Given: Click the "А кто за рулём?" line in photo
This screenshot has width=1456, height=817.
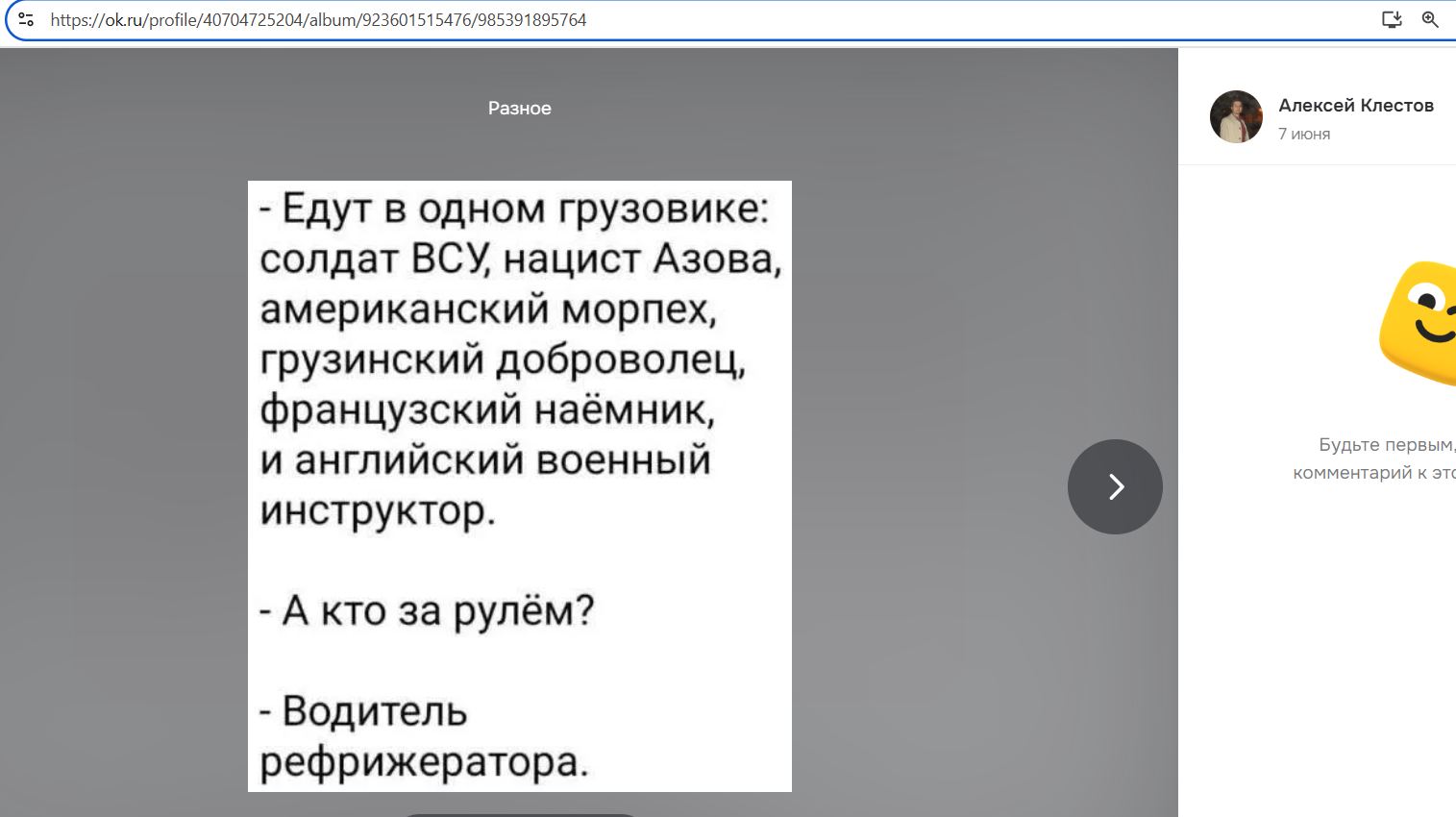Looking at the screenshot, I should (428, 610).
